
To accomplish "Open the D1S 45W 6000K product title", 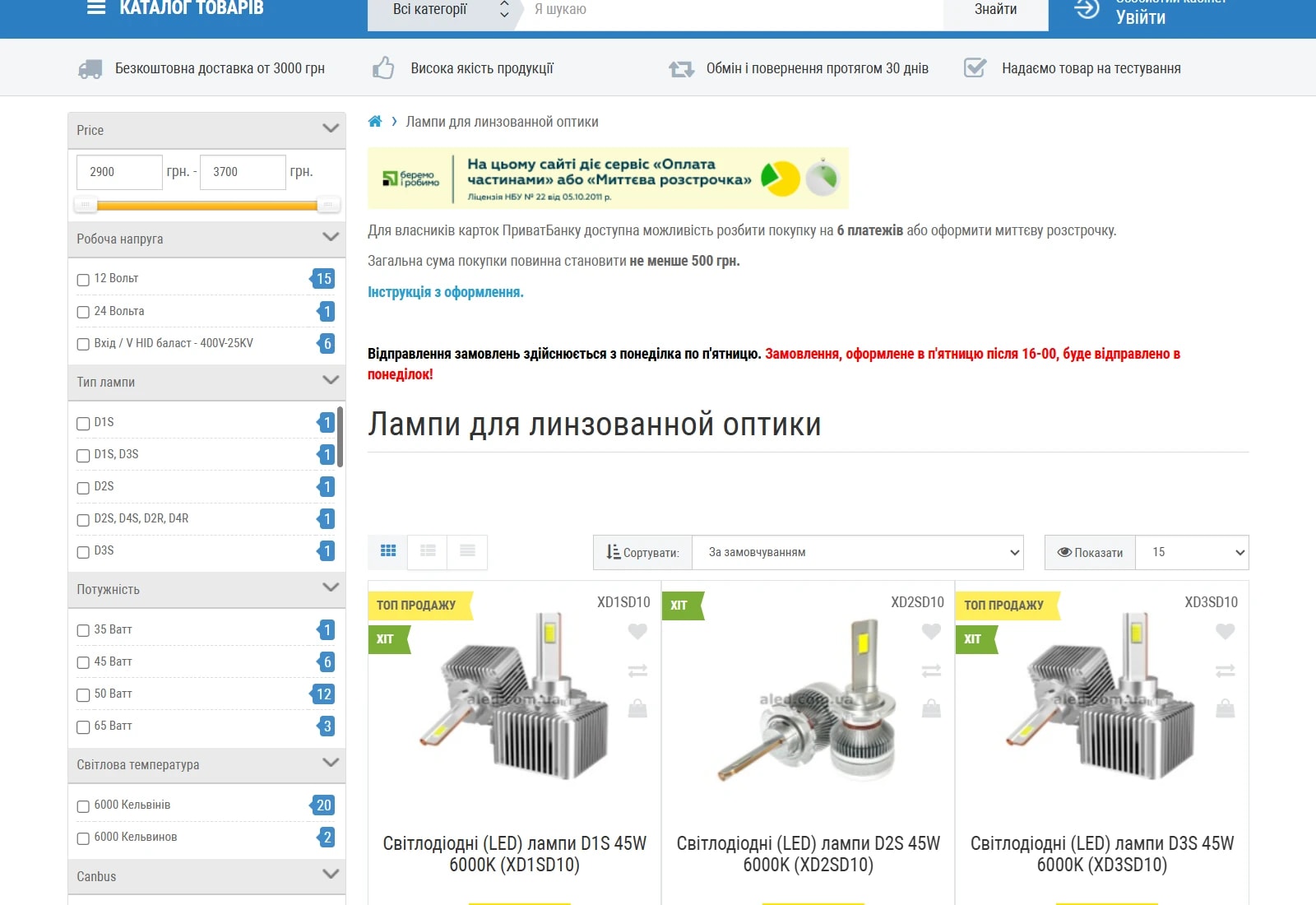I will coord(515,854).
